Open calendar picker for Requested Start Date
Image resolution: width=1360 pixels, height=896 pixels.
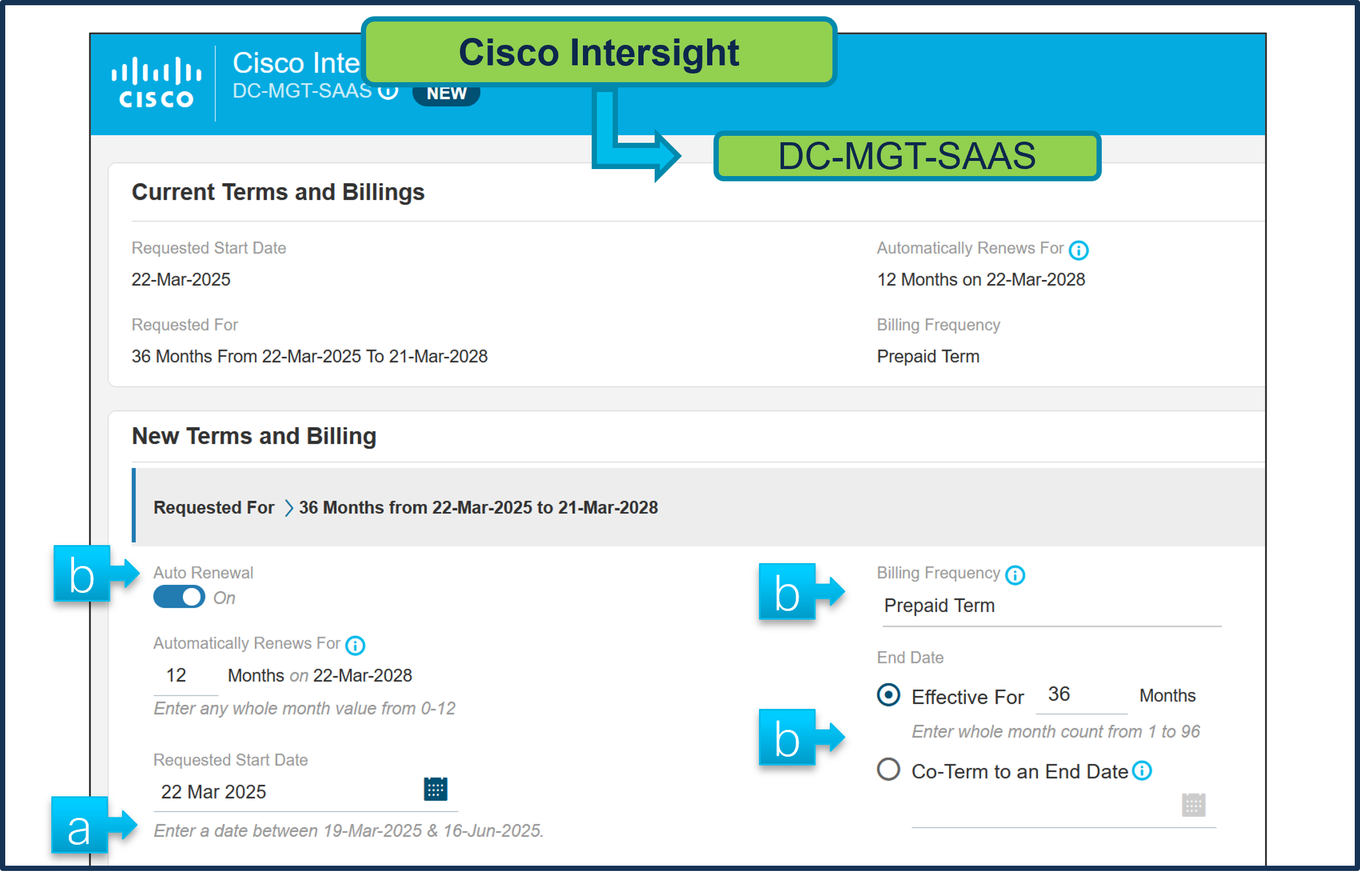435,789
